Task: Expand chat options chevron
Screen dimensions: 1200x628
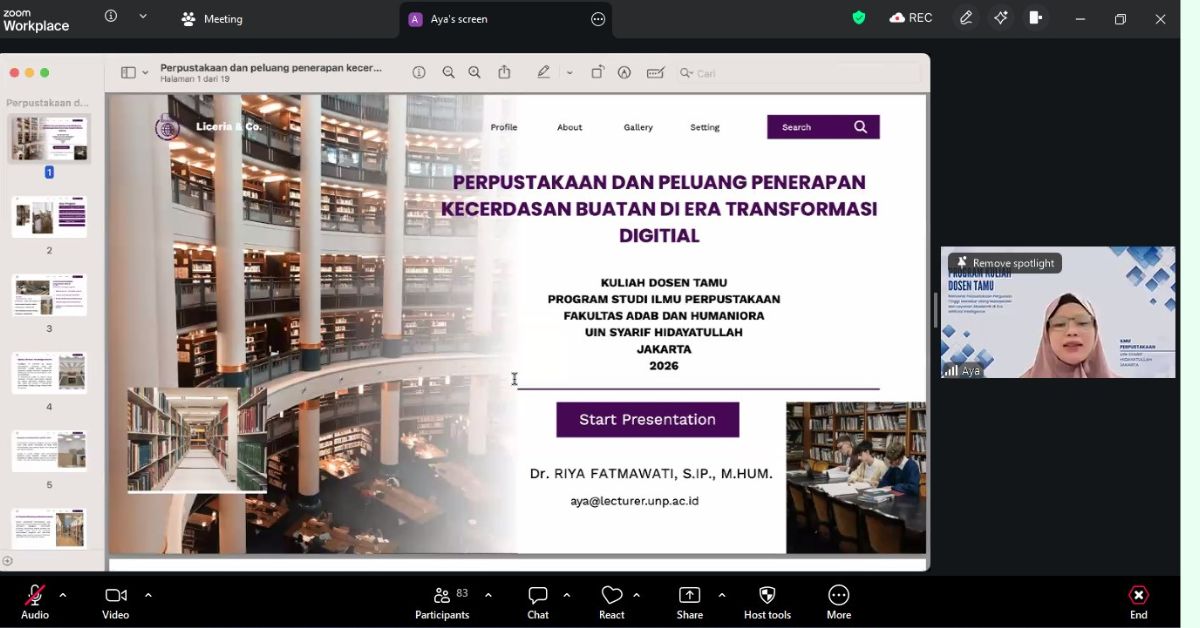Action: point(566,595)
